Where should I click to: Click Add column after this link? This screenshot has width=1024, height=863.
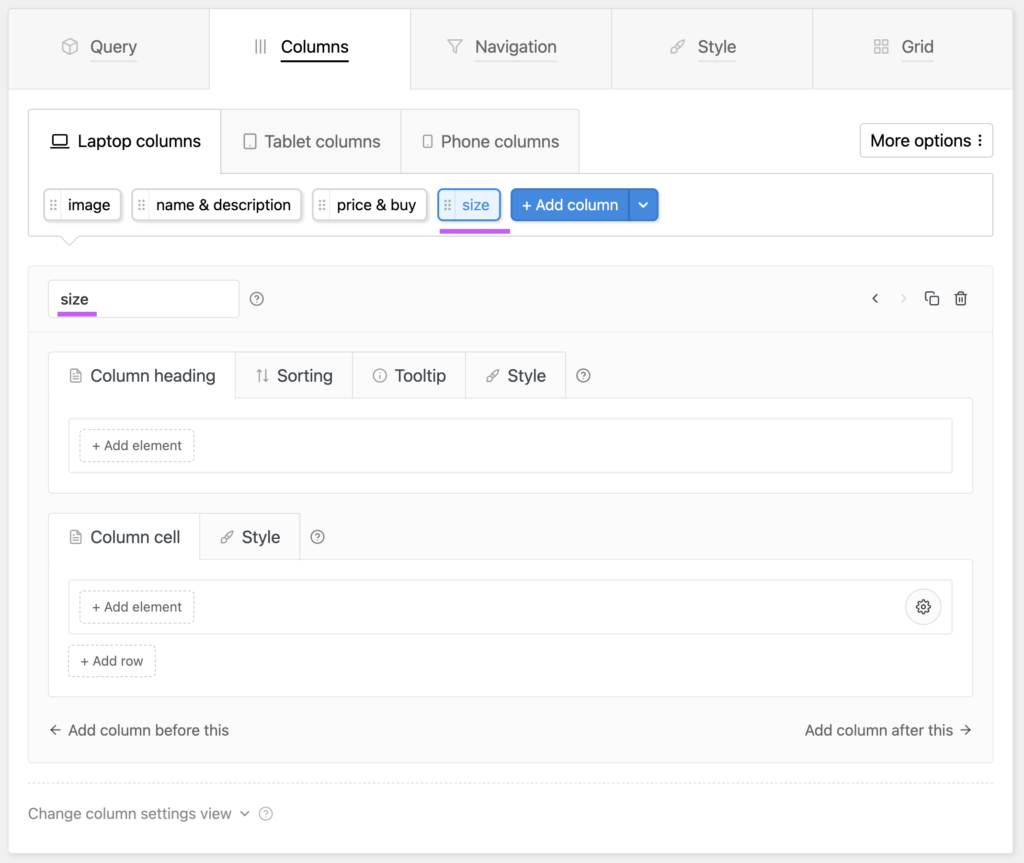click(888, 730)
